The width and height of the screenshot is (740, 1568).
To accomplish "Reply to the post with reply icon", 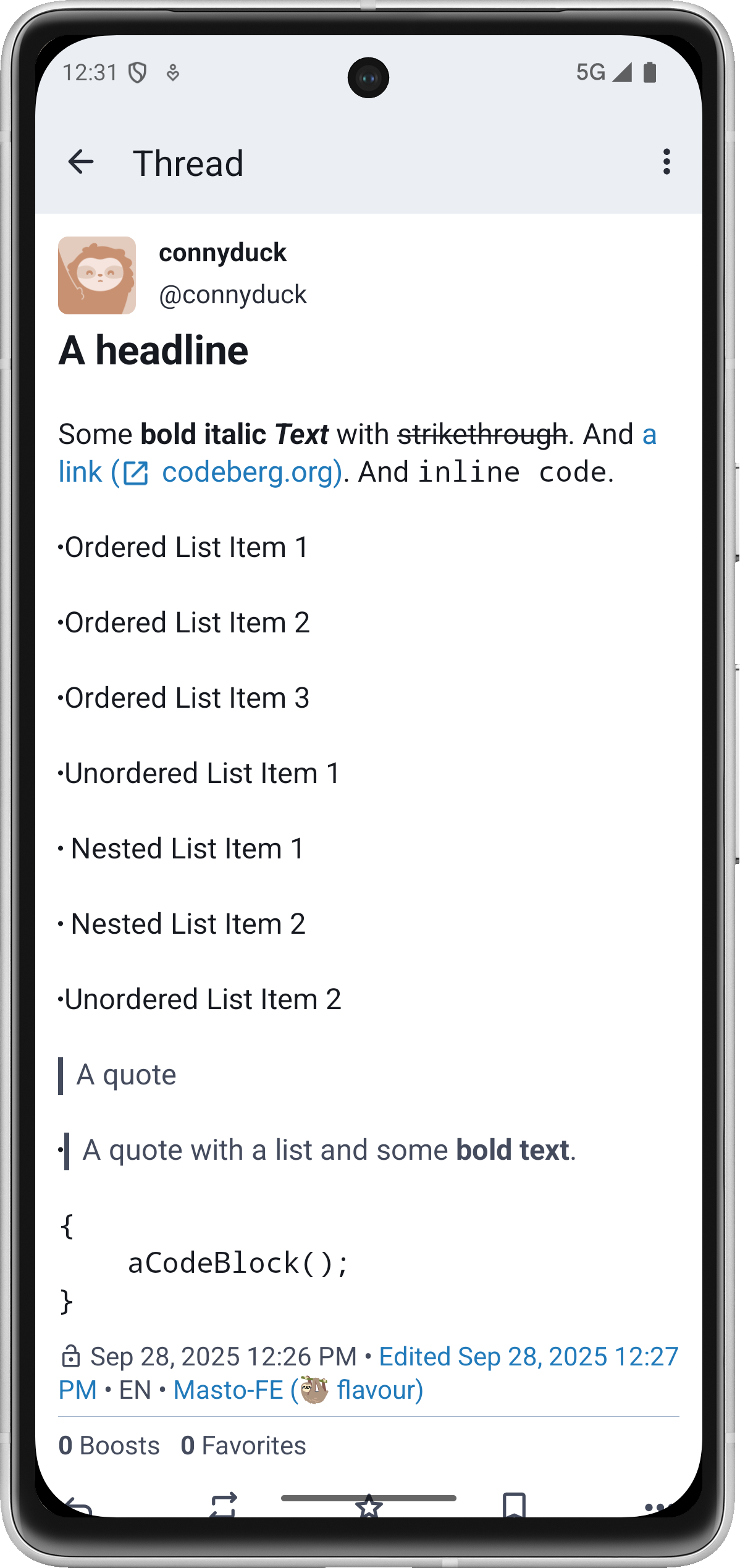I will 79,1504.
